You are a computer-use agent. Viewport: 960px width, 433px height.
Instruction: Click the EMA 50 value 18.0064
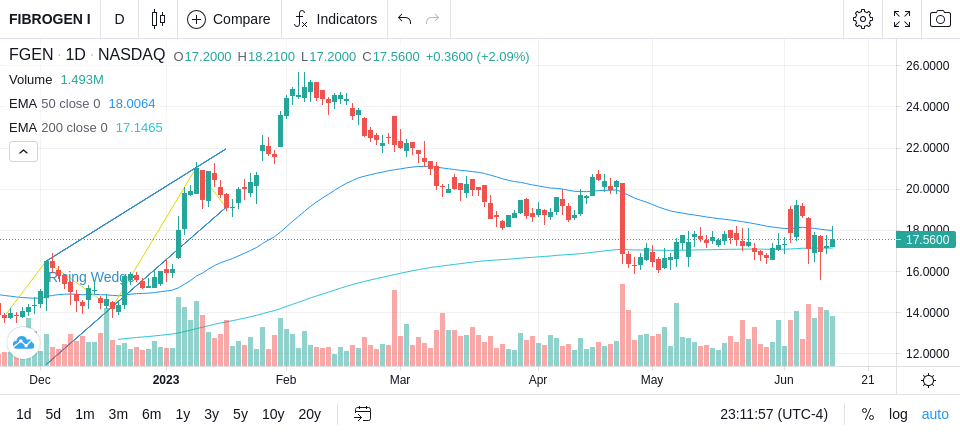[132, 104]
